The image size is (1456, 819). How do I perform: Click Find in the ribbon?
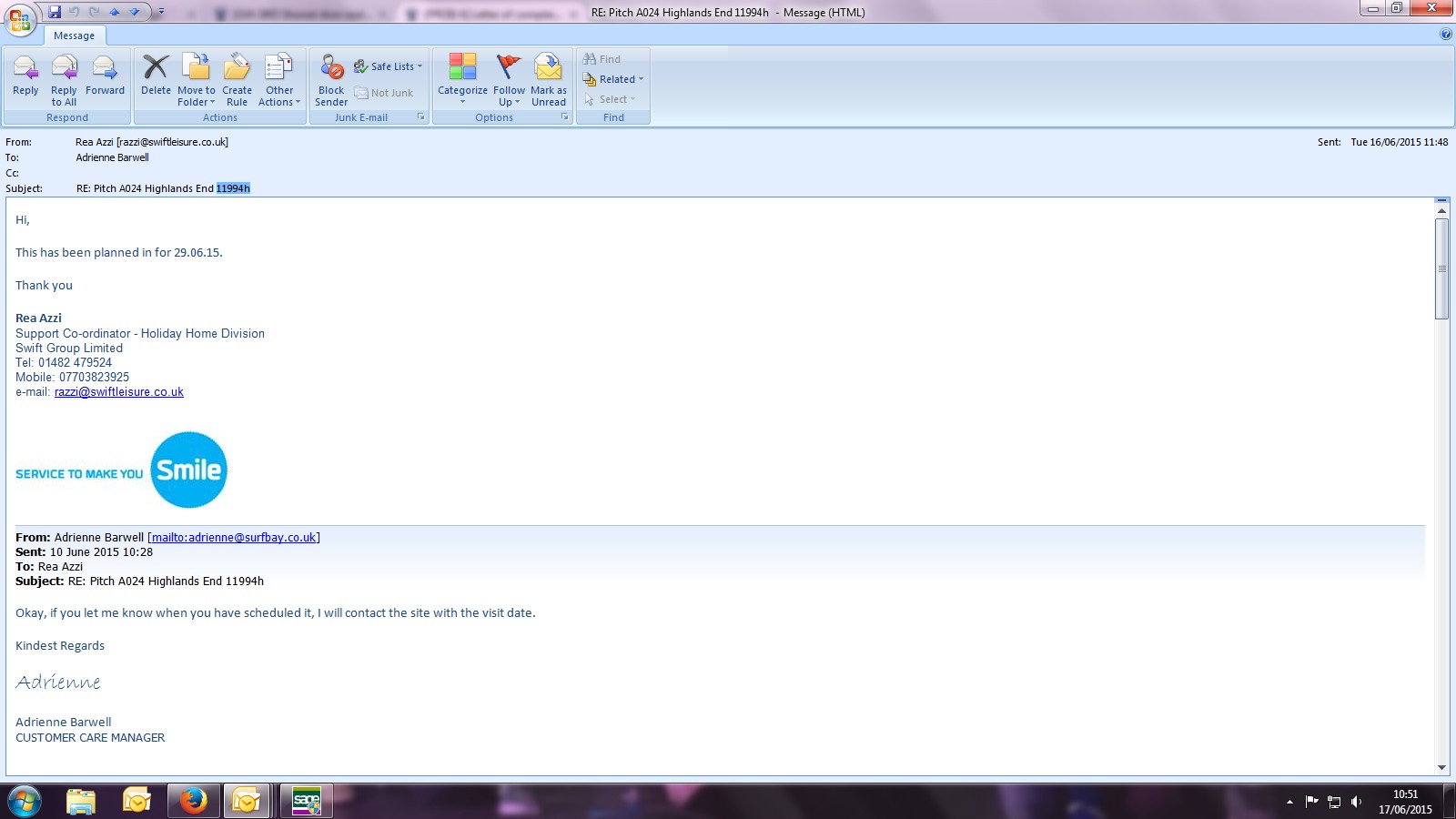[602, 59]
